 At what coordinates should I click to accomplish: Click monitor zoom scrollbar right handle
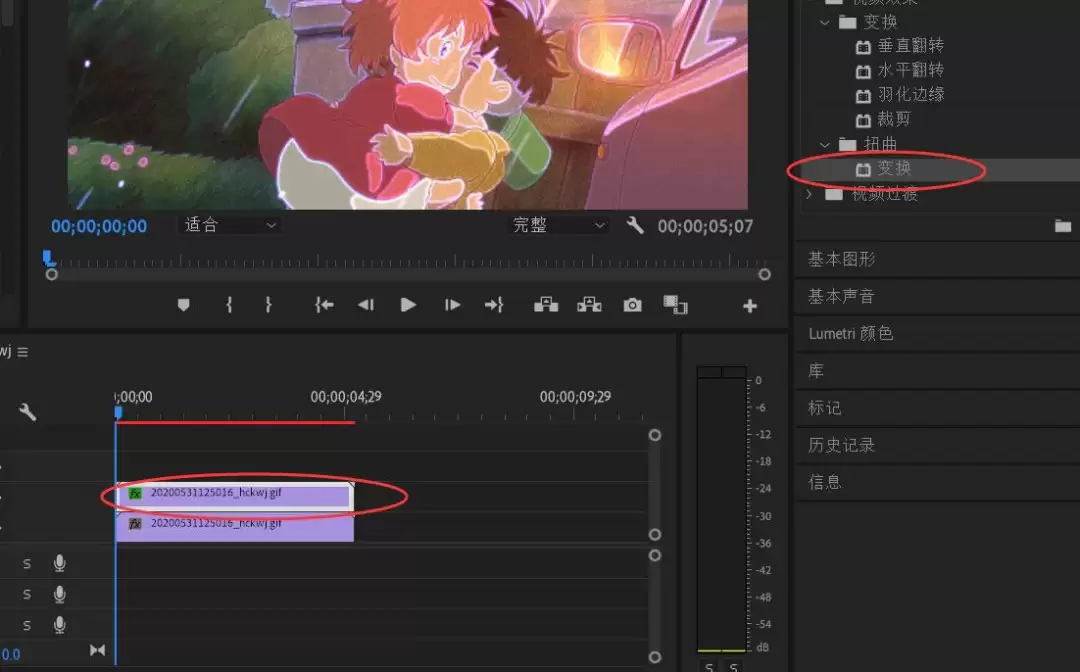[765, 274]
